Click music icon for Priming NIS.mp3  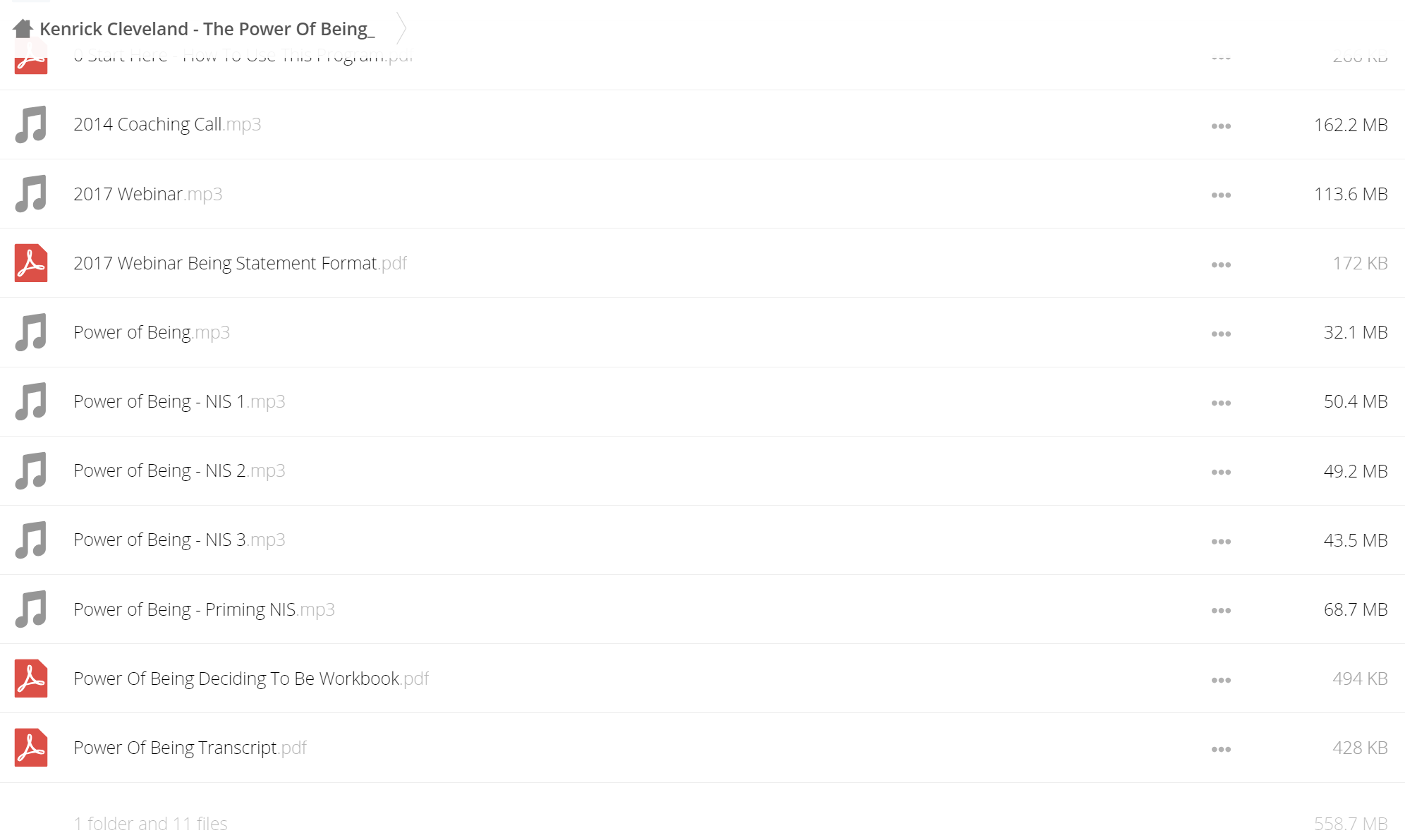tap(31, 609)
